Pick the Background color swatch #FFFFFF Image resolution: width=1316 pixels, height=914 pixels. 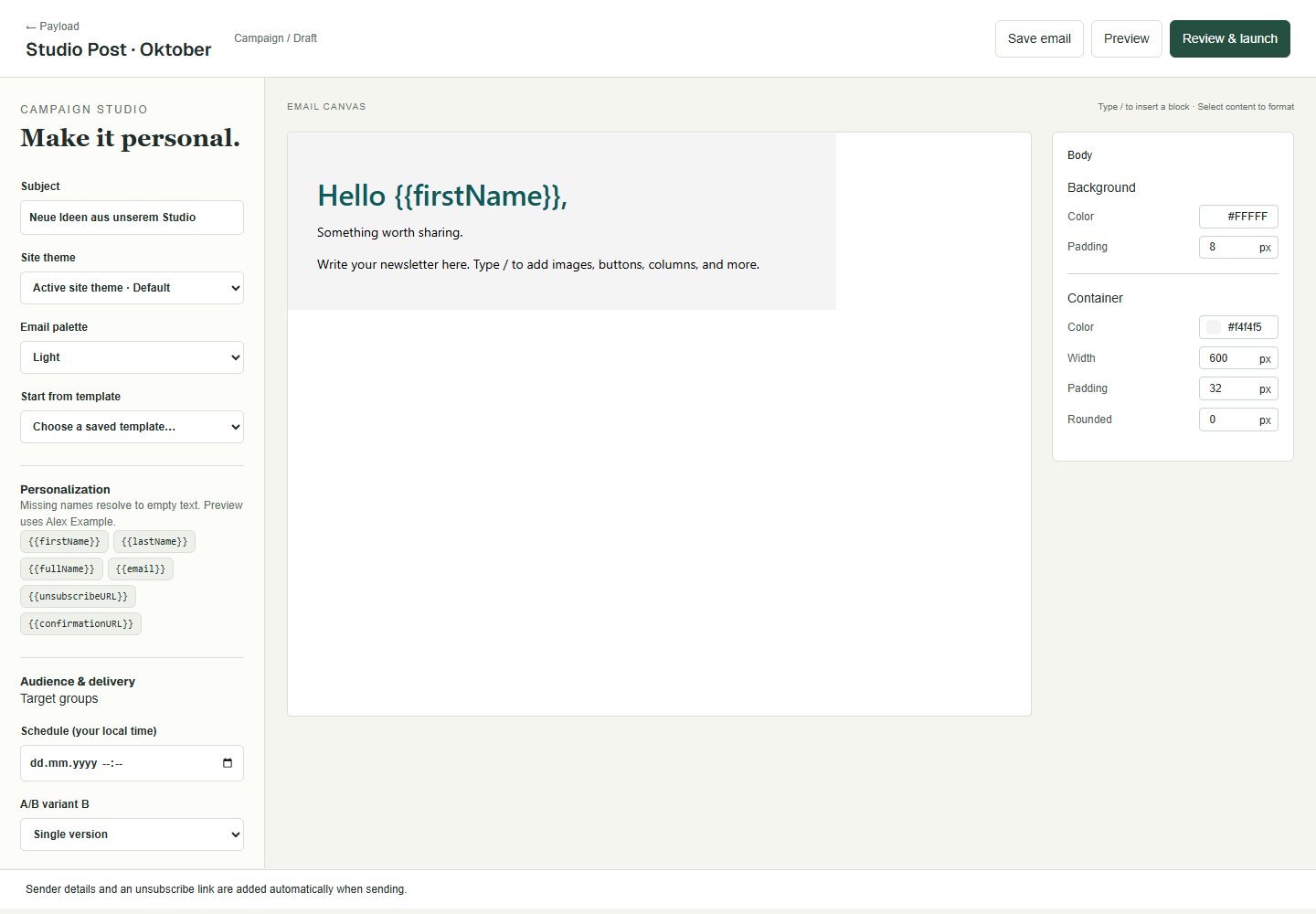(x=1213, y=217)
